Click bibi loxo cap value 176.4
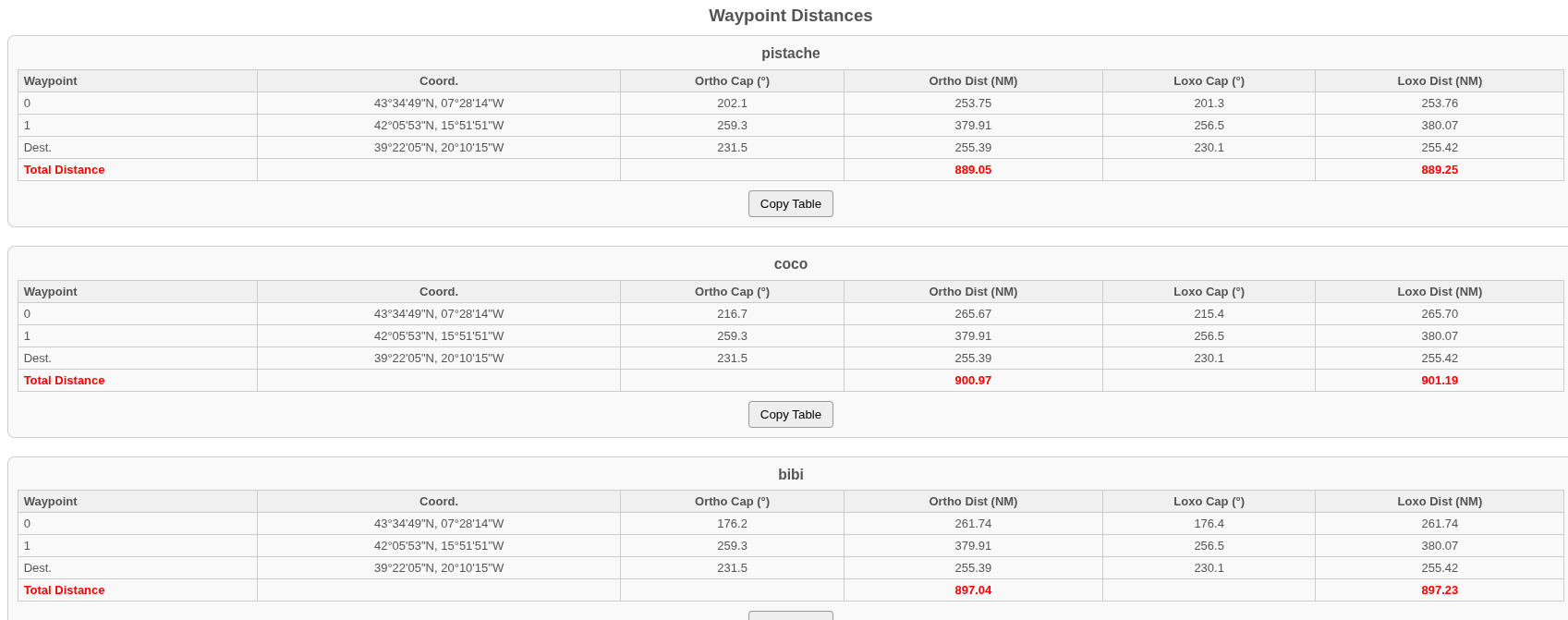Image resolution: width=1568 pixels, height=620 pixels. [x=1209, y=524]
